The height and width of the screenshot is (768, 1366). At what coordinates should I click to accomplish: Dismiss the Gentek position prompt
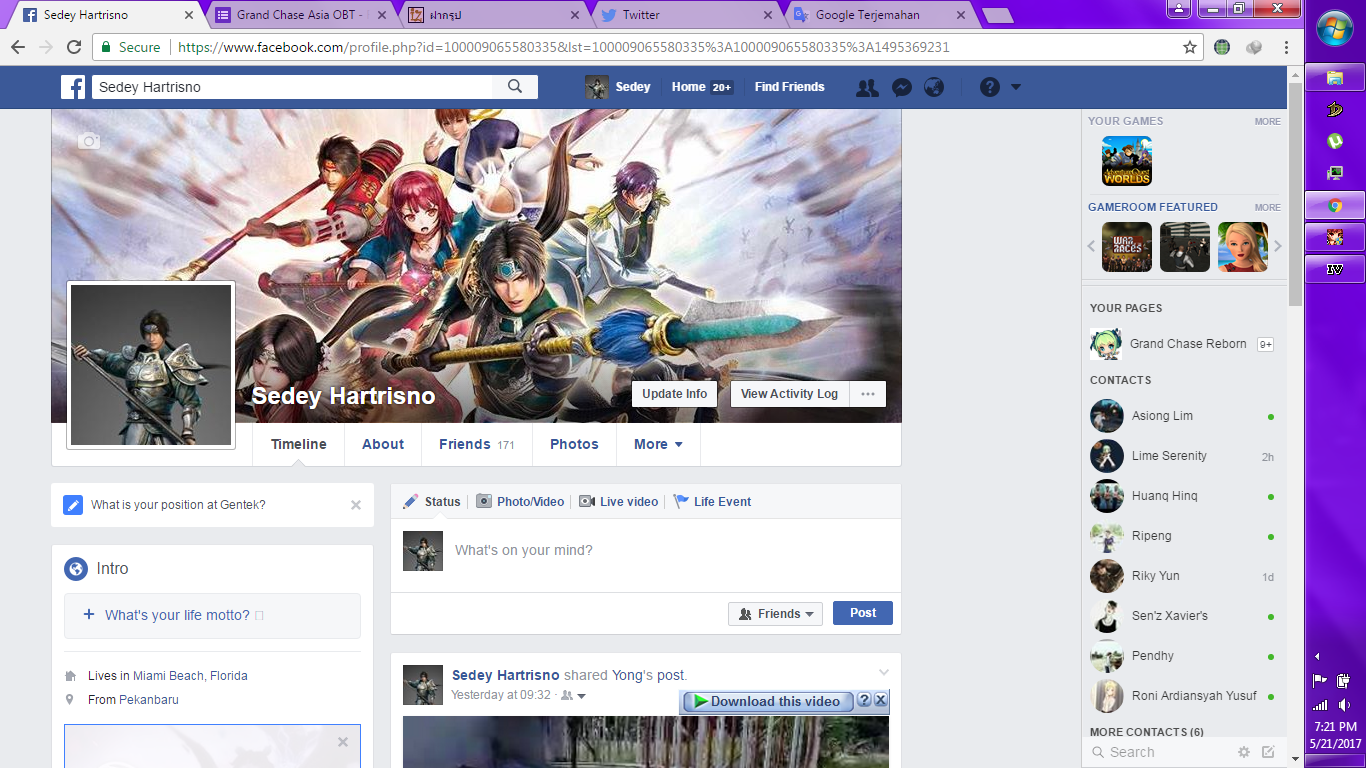pyautogui.click(x=355, y=505)
